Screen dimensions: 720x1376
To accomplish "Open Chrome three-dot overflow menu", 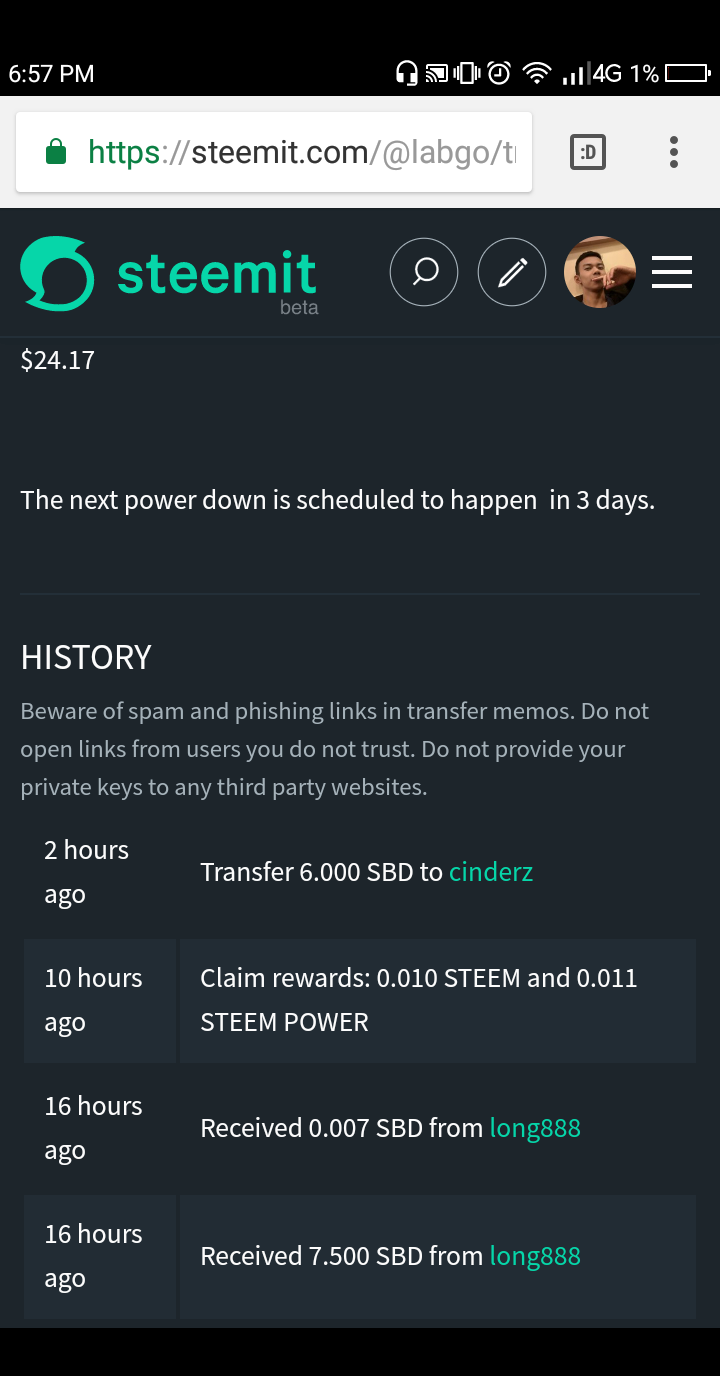I will point(674,152).
